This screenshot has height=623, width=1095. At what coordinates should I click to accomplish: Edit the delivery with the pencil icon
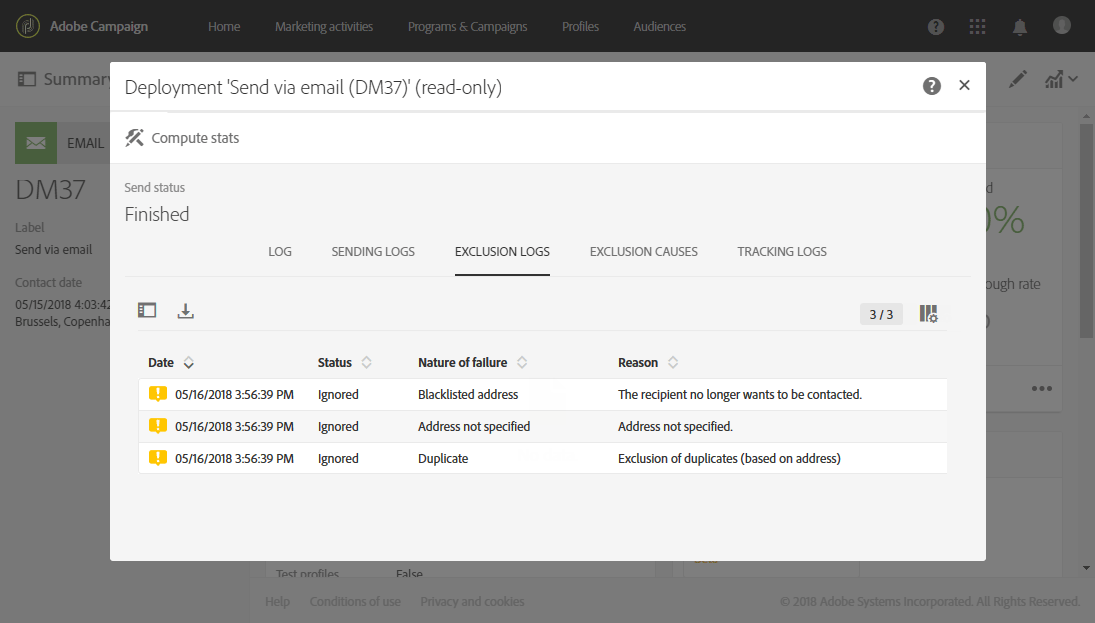[x=1017, y=78]
